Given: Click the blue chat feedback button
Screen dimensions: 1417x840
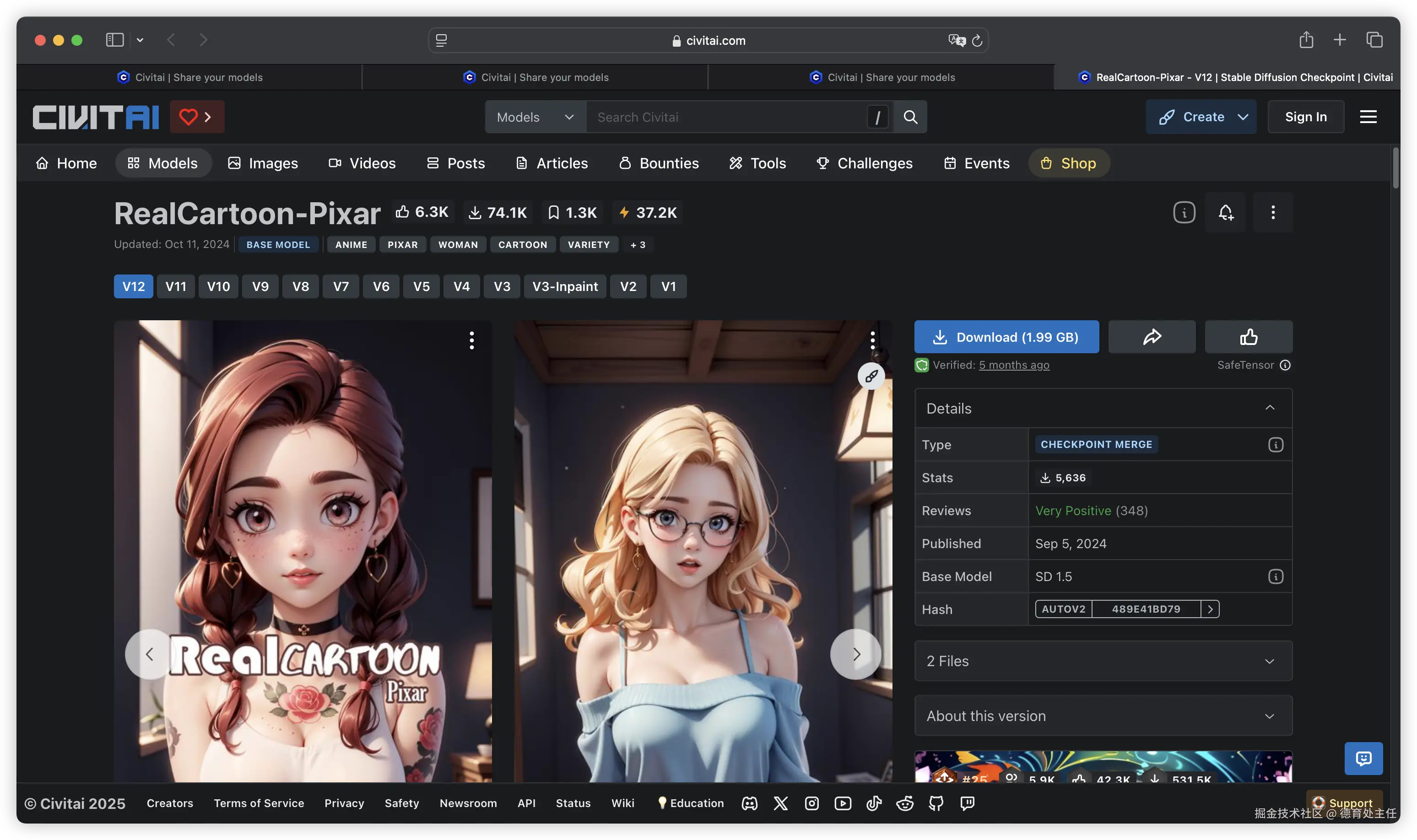Looking at the screenshot, I should [x=1363, y=758].
